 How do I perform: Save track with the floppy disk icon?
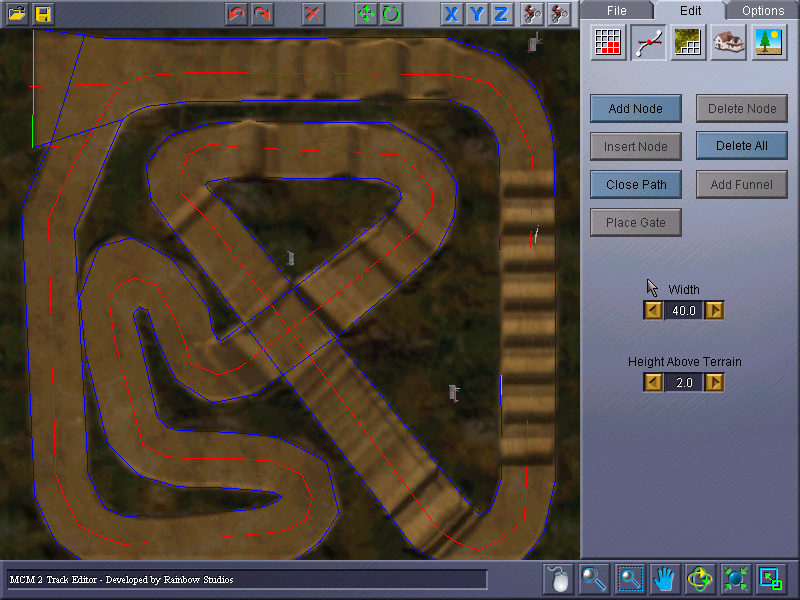click(43, 14)
